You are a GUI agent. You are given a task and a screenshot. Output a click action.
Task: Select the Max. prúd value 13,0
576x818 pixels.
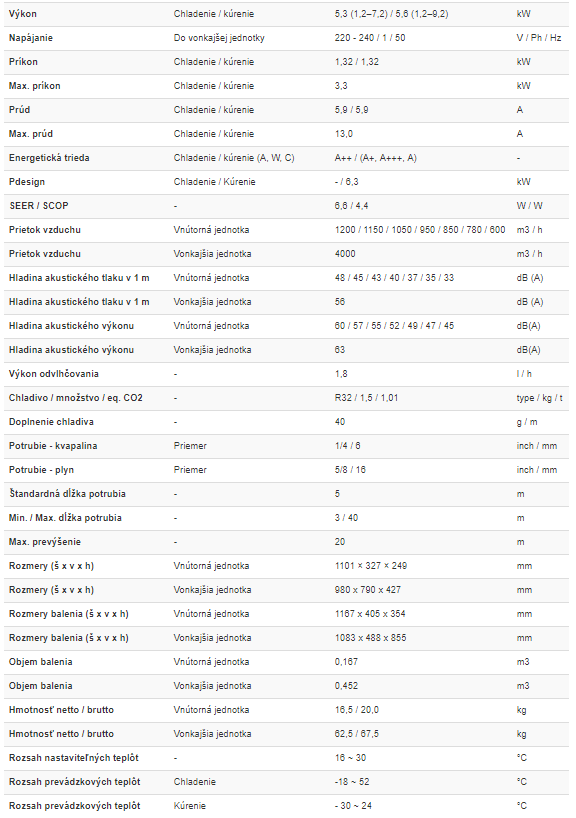(x=344, y=134)
